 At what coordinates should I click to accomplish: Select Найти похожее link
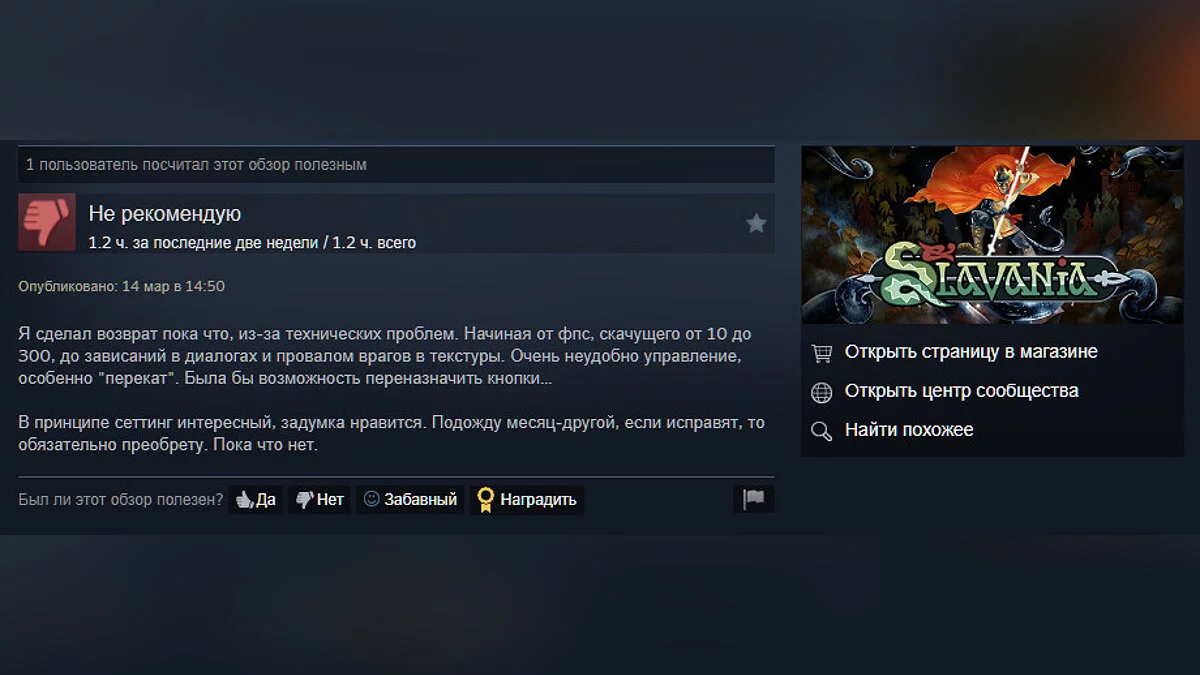tap(909, 430)
